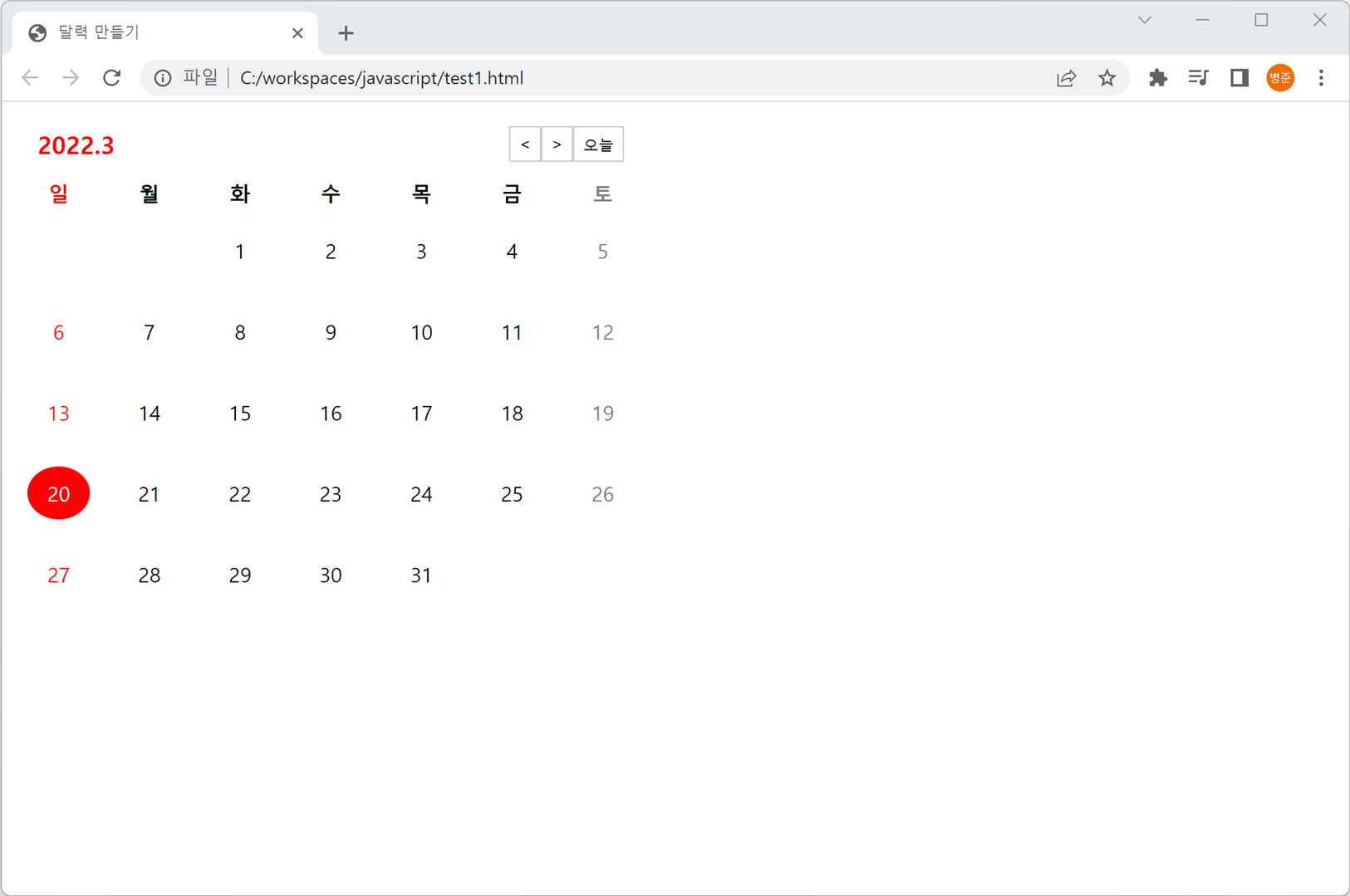Open the Extensions puzzle icon
Image resolution: width=1350 pixels, height=896 pixels.
1157,78
